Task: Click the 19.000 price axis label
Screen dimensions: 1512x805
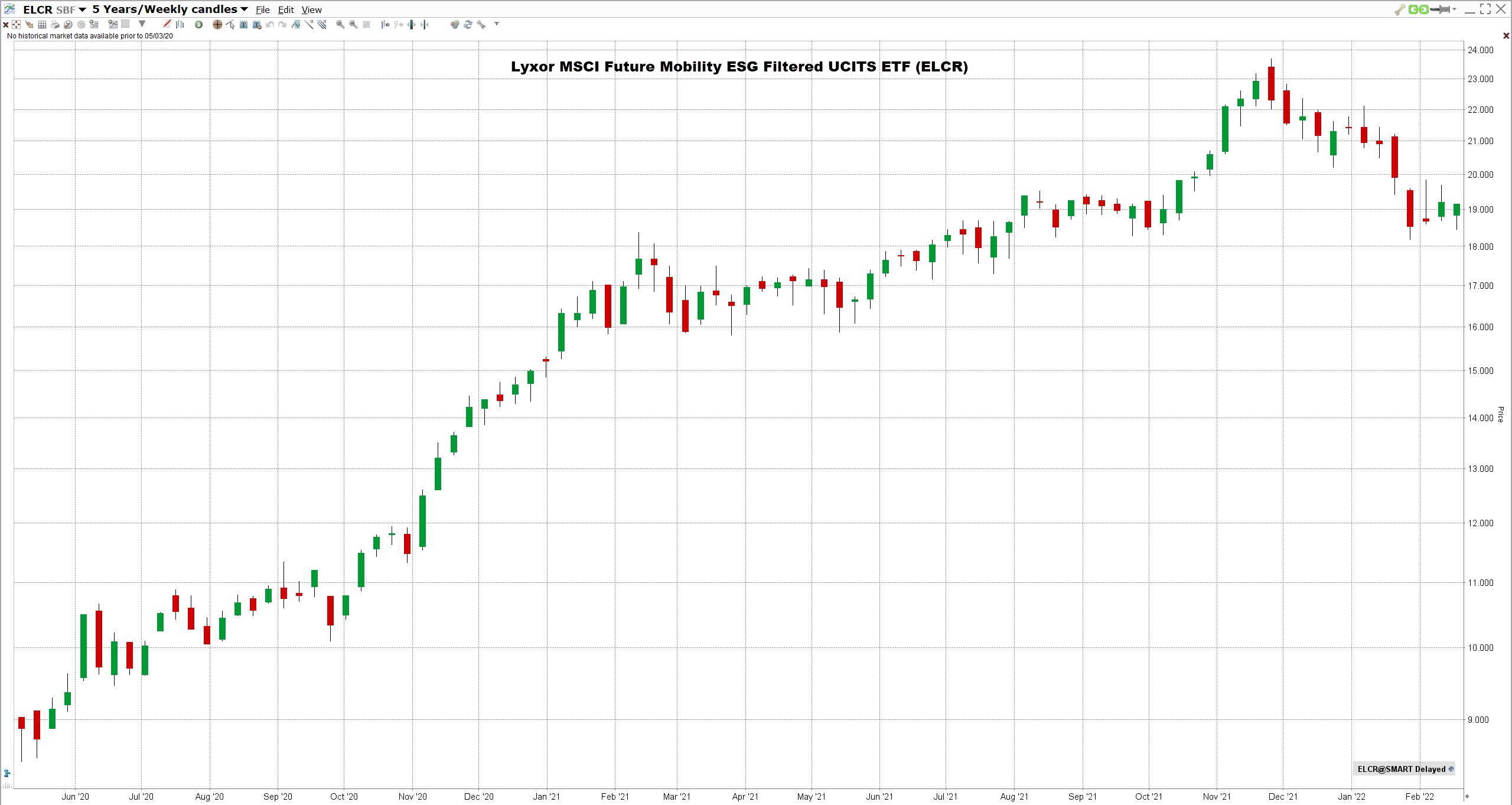Action: 1481,210
